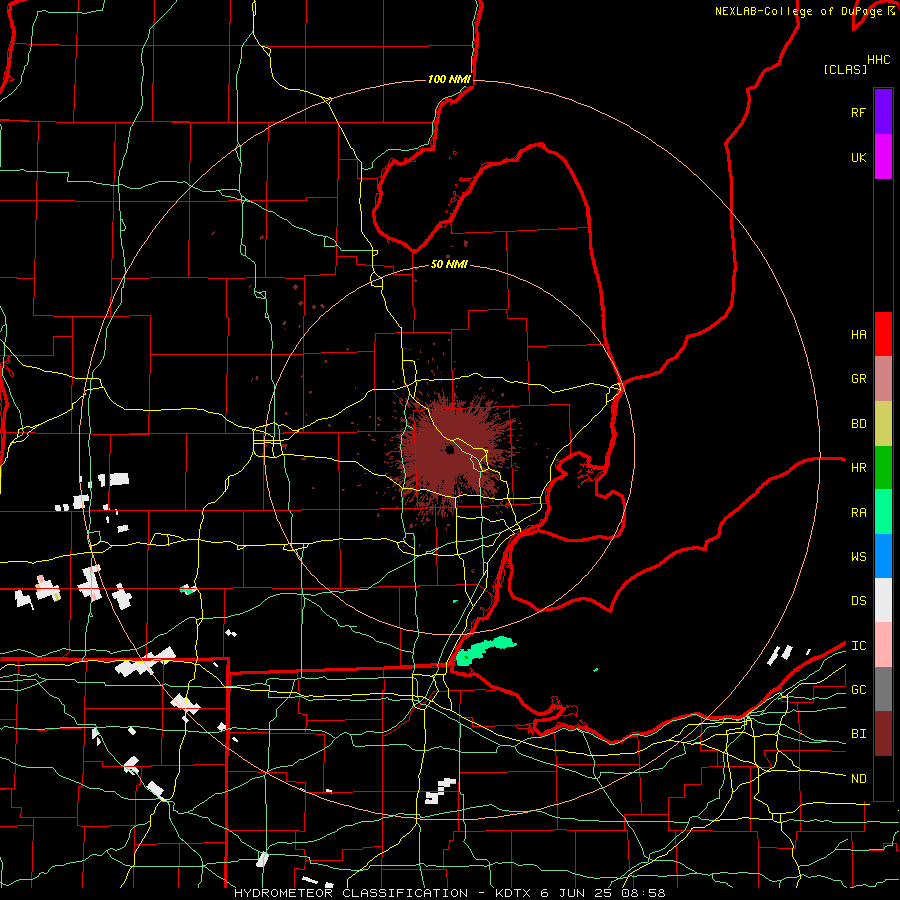Click the magenta UK color swatch
900x900 pixels.
(x=883, y=157)
